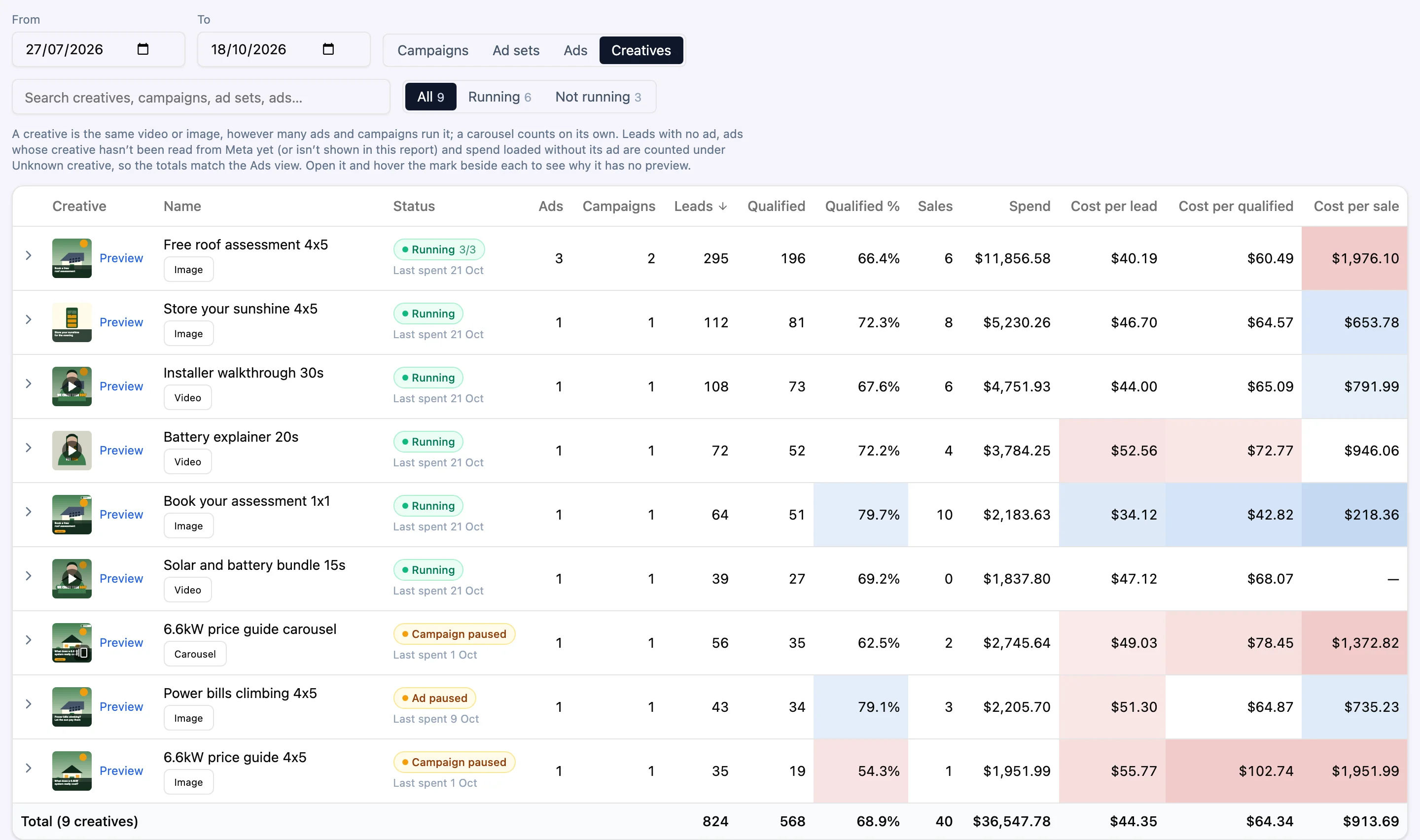
Task: Click the Ad paused status badge
Action: coord(435,698)
